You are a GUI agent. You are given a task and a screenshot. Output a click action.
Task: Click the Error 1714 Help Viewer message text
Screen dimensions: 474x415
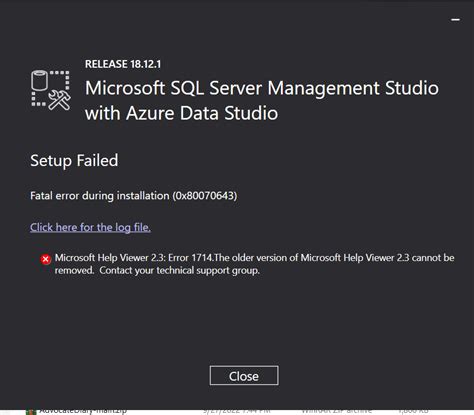tap(254, 258)
